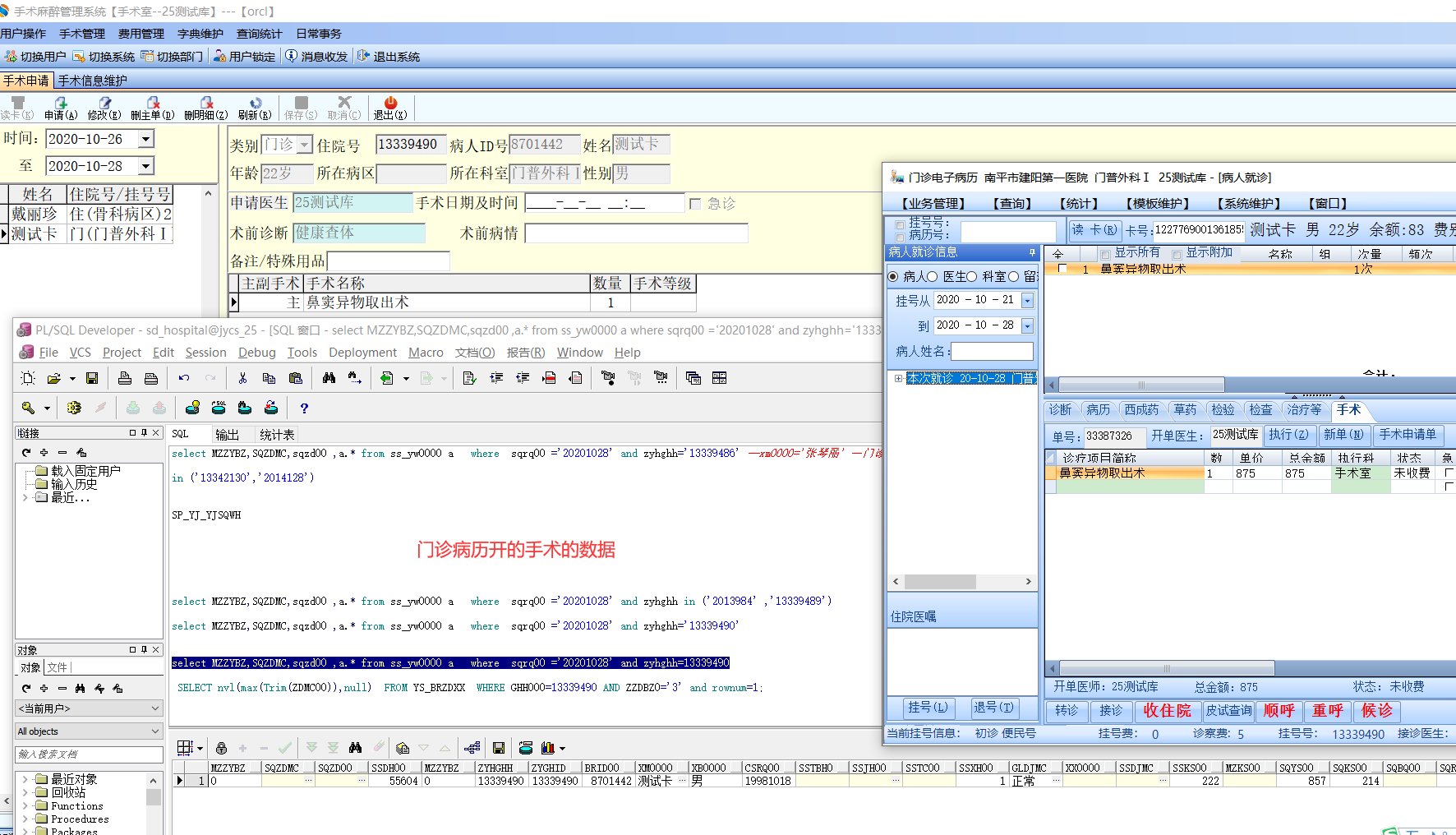The image size is (1456, 835).
Task: Click the 用户锁定 lock user toolbar item
Action: (x=245, y=57)
